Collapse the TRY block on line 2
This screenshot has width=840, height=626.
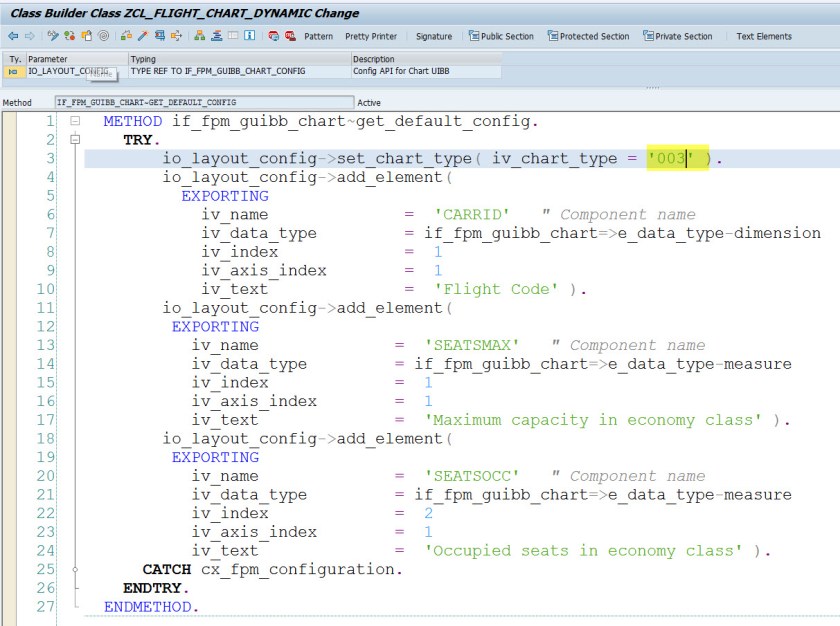pyautogui.click(x=74, y=140)
